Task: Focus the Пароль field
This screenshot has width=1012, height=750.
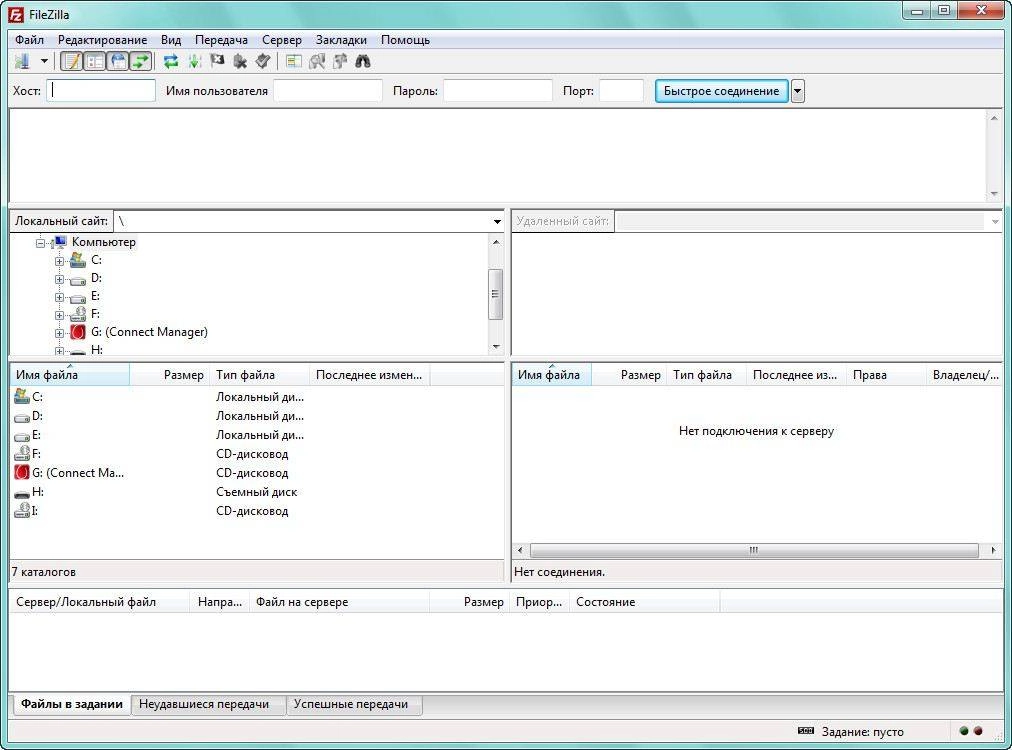Action: pyautogui.click(x=498, y=90)
